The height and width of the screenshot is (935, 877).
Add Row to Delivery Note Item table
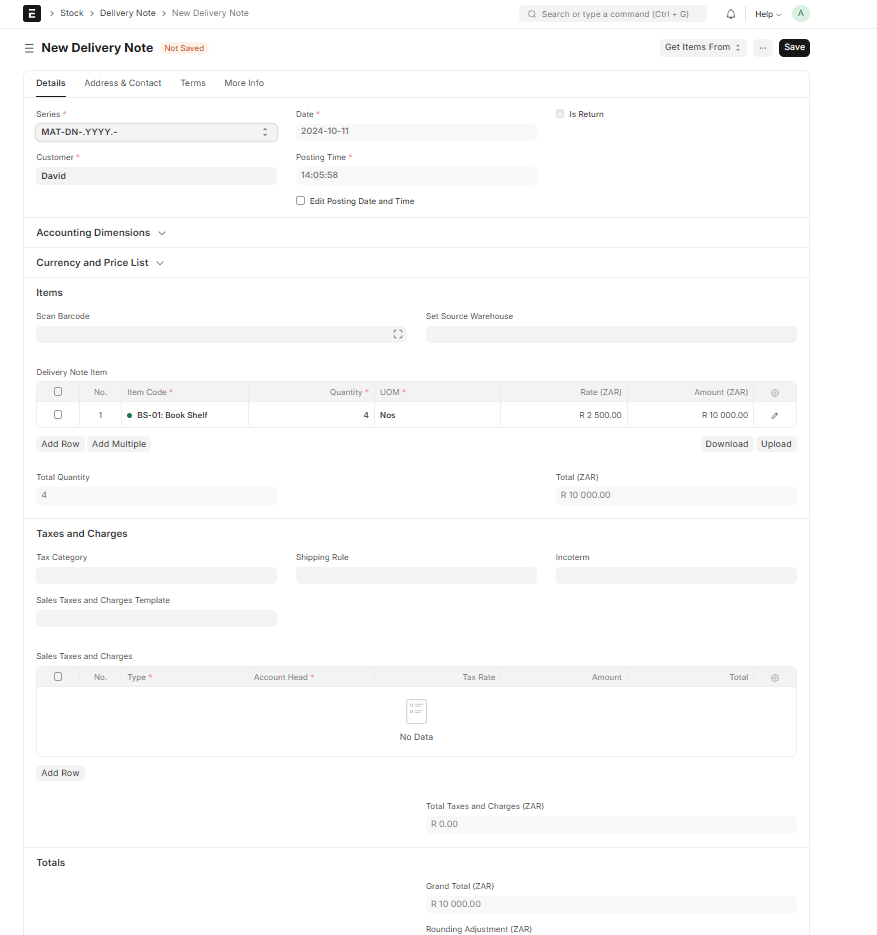60,444
